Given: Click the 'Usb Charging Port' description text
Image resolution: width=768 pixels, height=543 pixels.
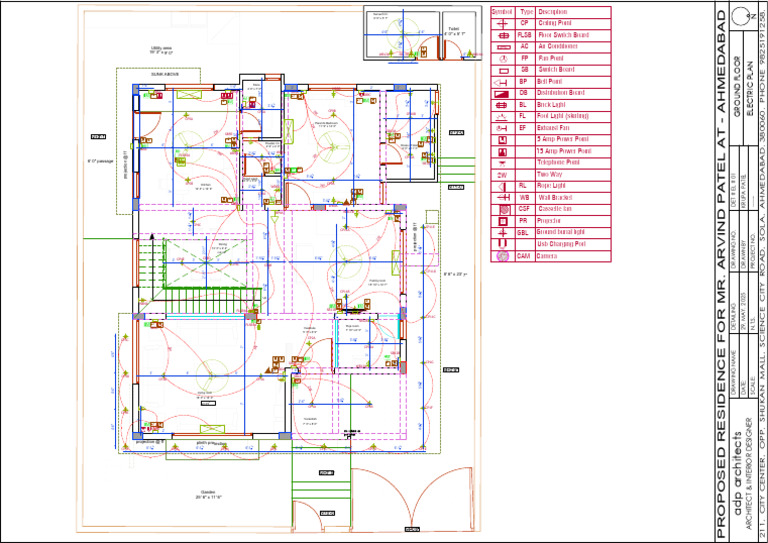Looking at the screenshot, I should coord(561,244).
